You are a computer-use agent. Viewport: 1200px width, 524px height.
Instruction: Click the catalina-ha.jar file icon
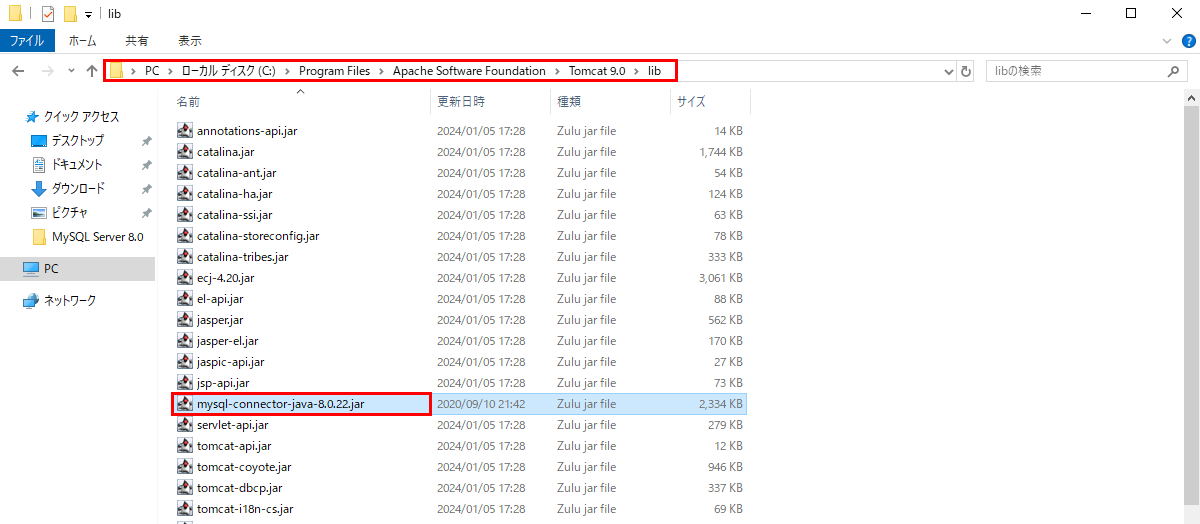click(x=184, y=194)
